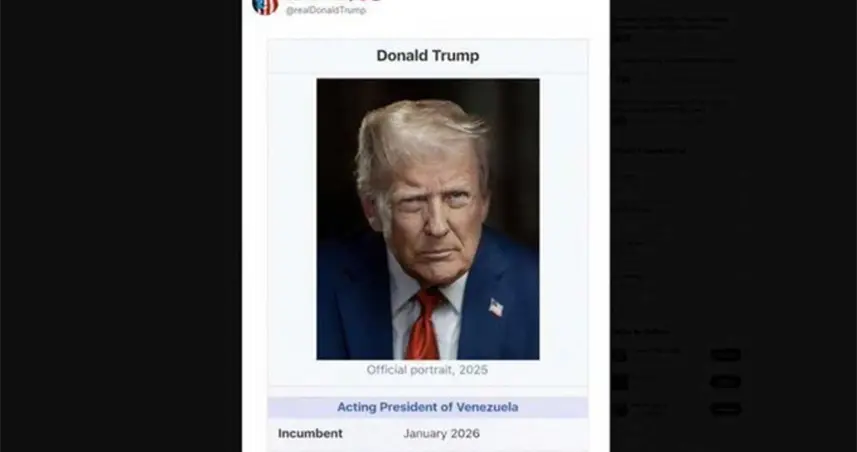The width and height of the screenshot is (857, 452).
Task: Dismiss the image viewer via the dark left backdrop
Action: (120, 226)
